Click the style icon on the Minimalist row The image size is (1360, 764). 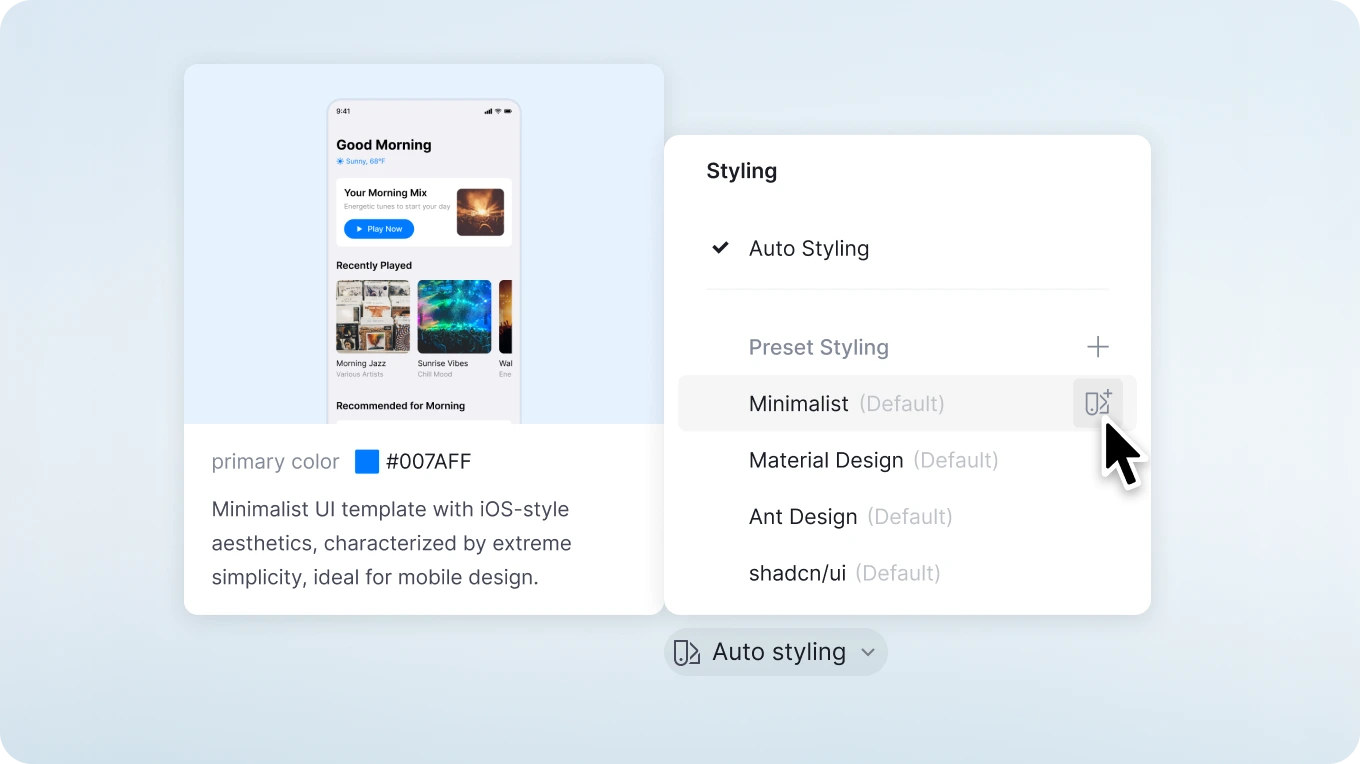(1097, 403)
